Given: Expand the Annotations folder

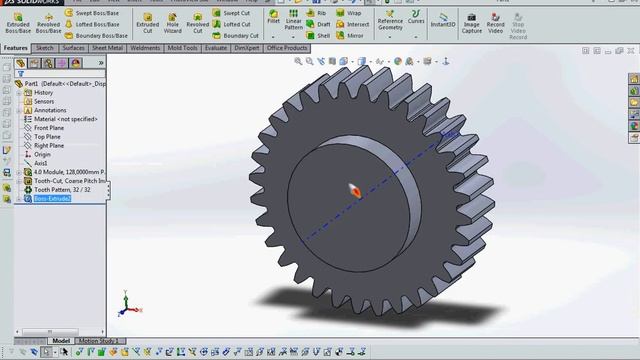Looking at the screenshot, I should coord(19,110).
